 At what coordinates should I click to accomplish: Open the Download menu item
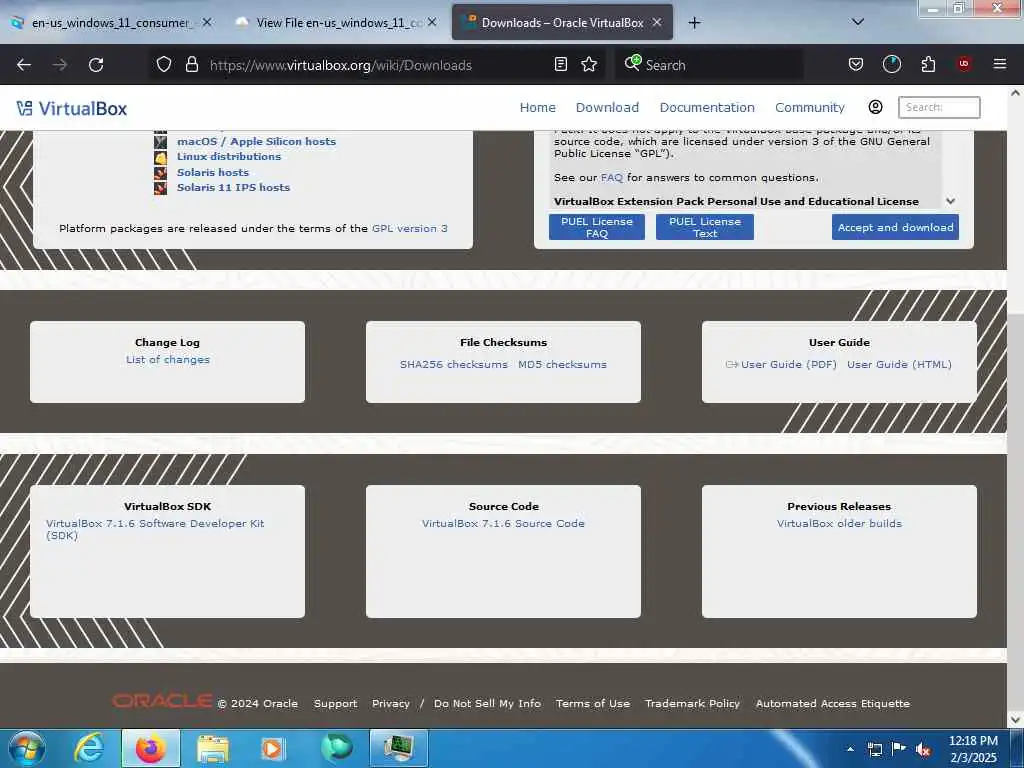coord(607,108)
